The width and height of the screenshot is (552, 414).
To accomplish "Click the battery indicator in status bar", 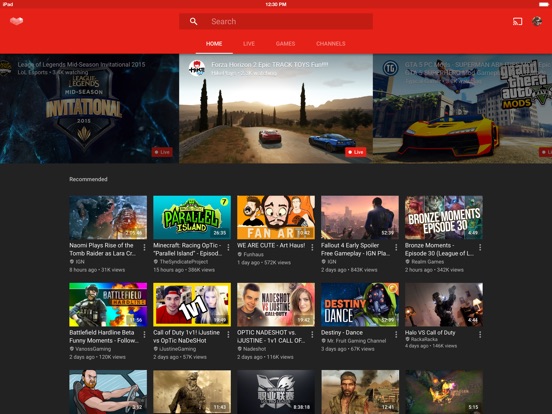I will tap(544, 4).
